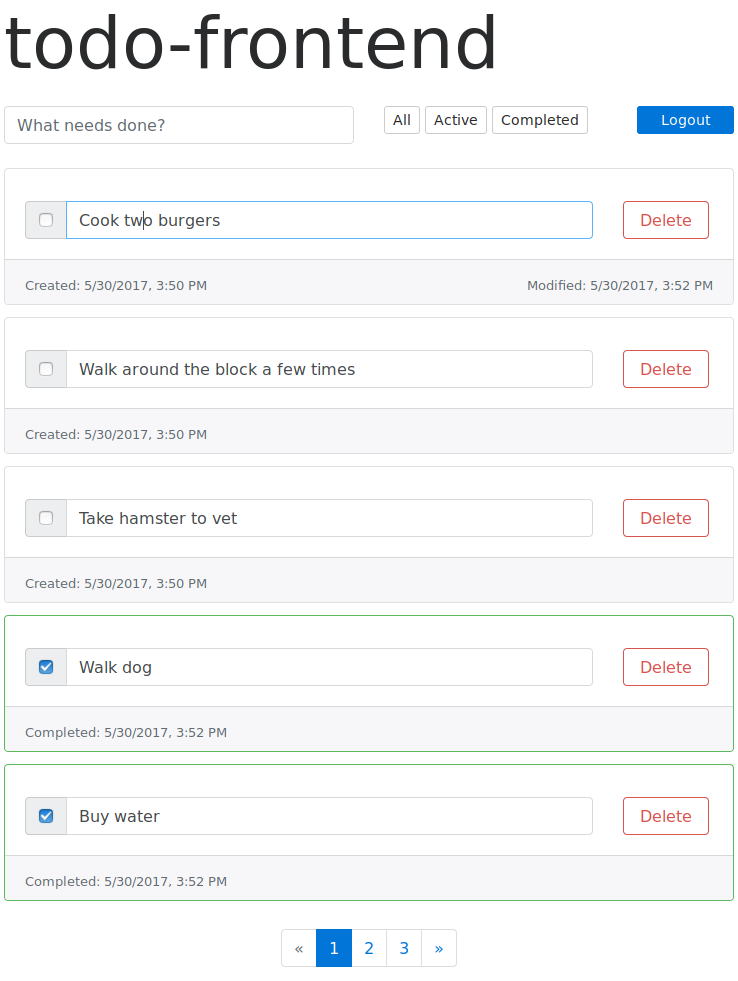Open page 2 of the todo list

369,948
